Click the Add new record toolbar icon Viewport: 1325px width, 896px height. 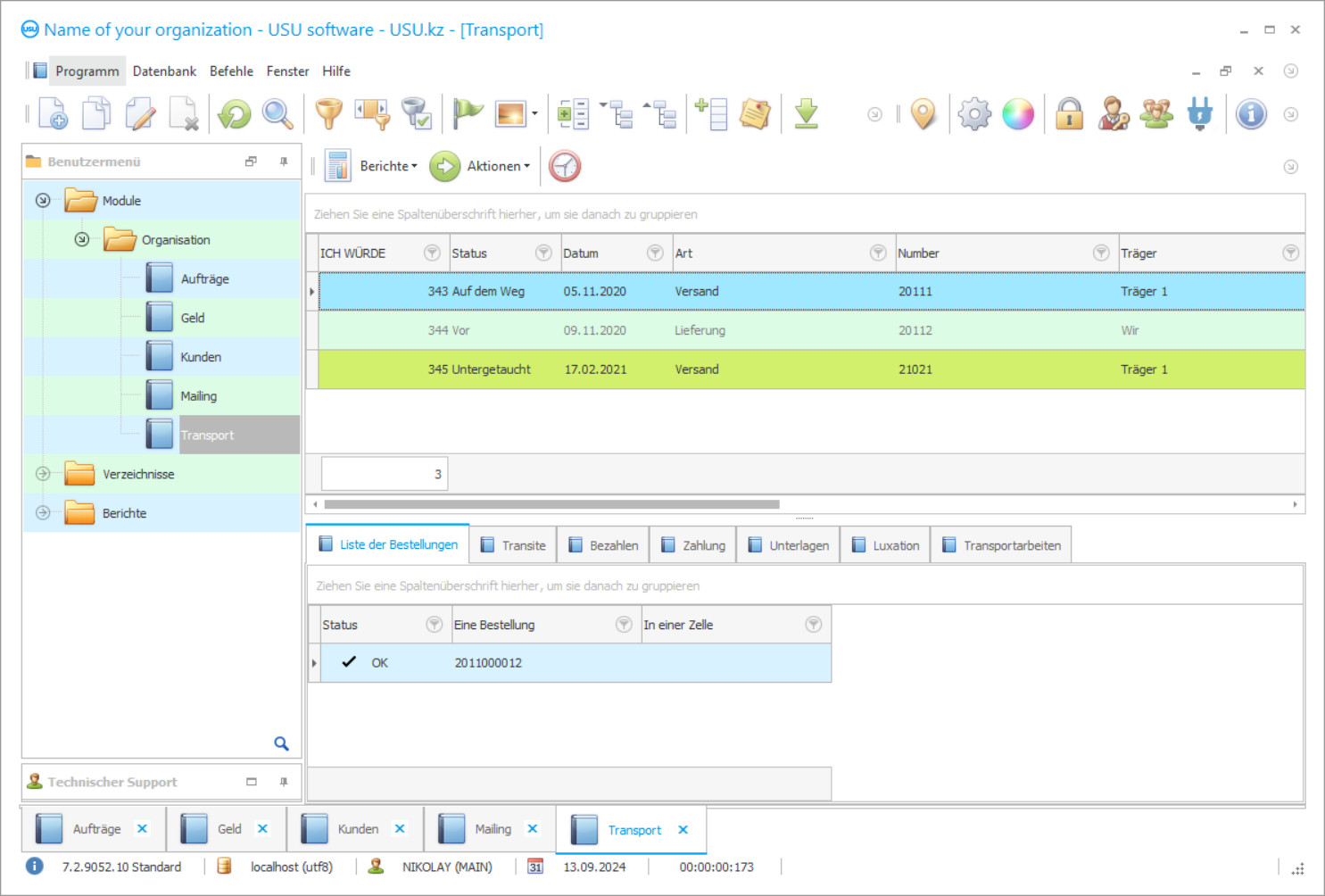click(53, 114)
